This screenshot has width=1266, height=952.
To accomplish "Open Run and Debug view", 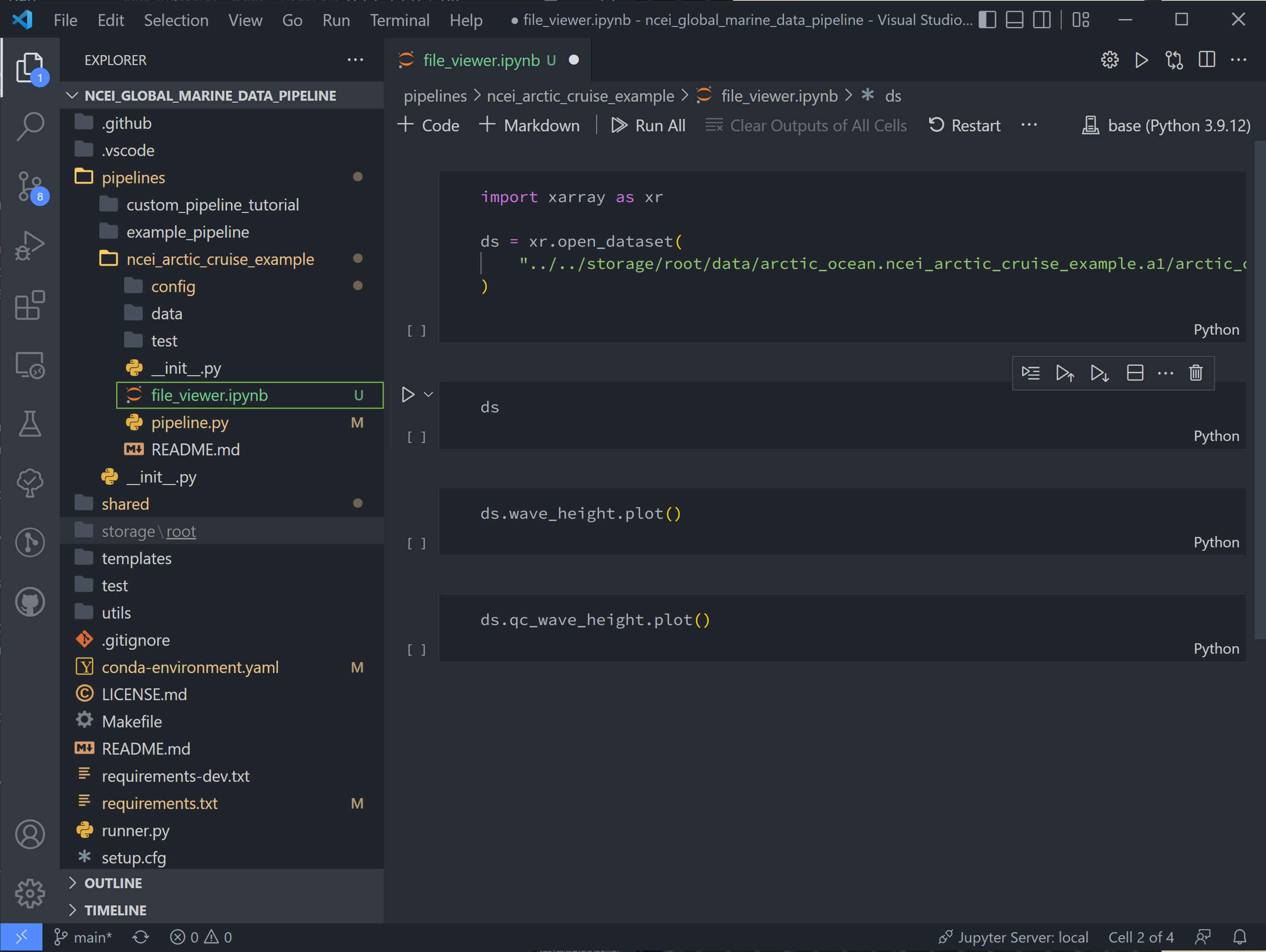I will (30, 246).
